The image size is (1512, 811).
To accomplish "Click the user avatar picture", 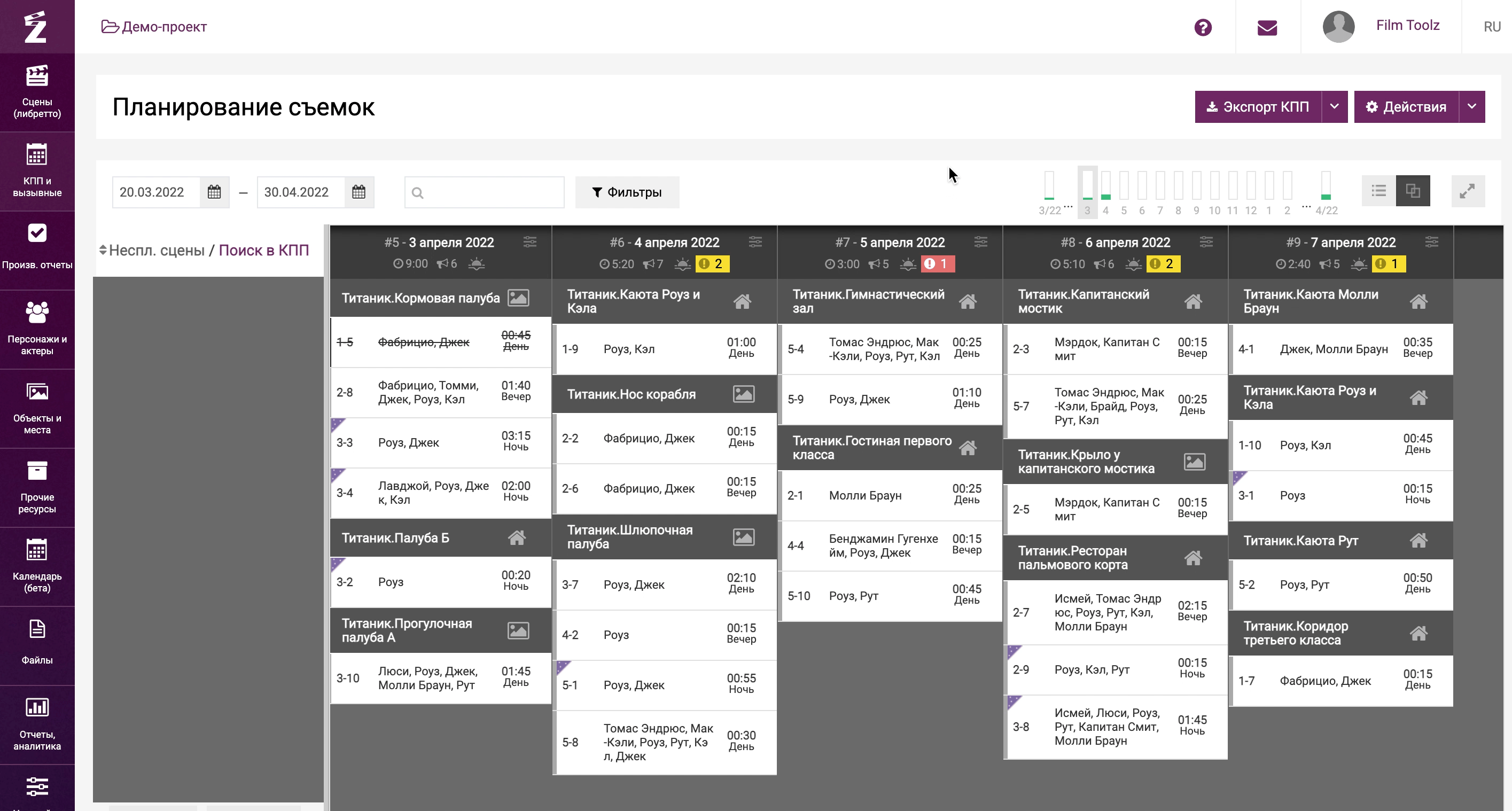I will click(1338, 26).
